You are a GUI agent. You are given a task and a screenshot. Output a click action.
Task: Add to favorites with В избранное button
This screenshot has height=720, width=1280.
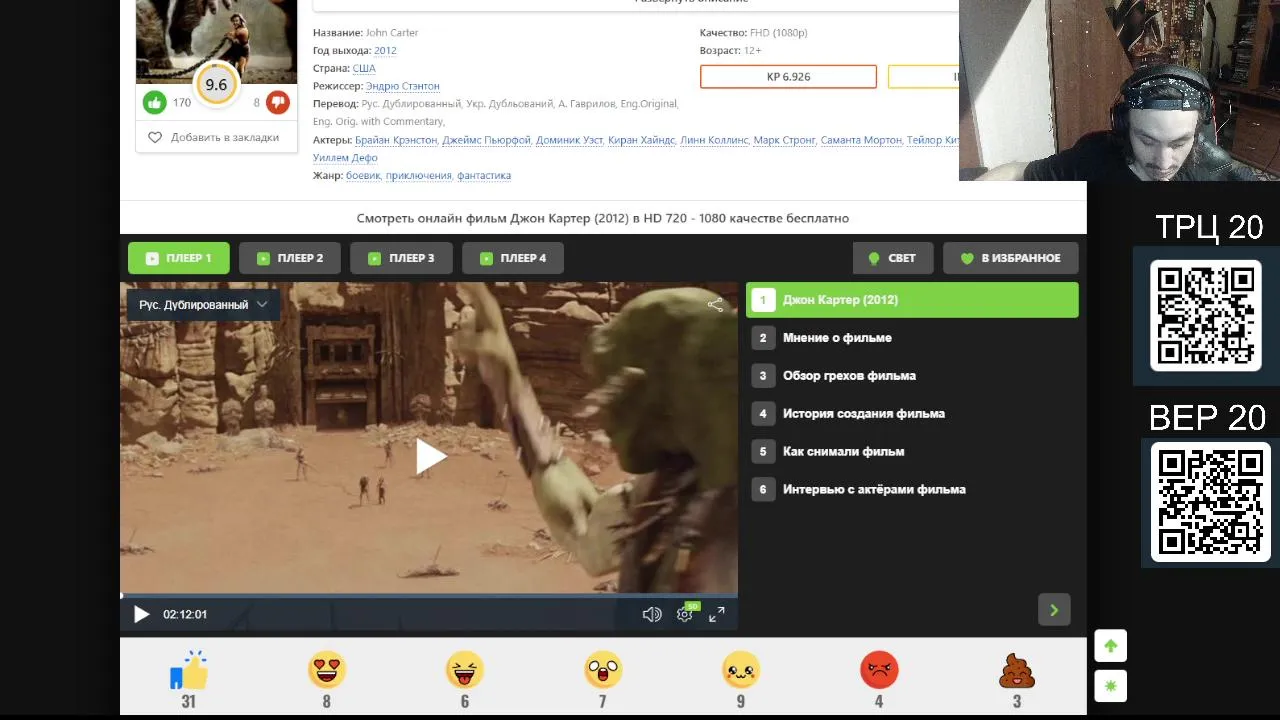pos(1010,258)
